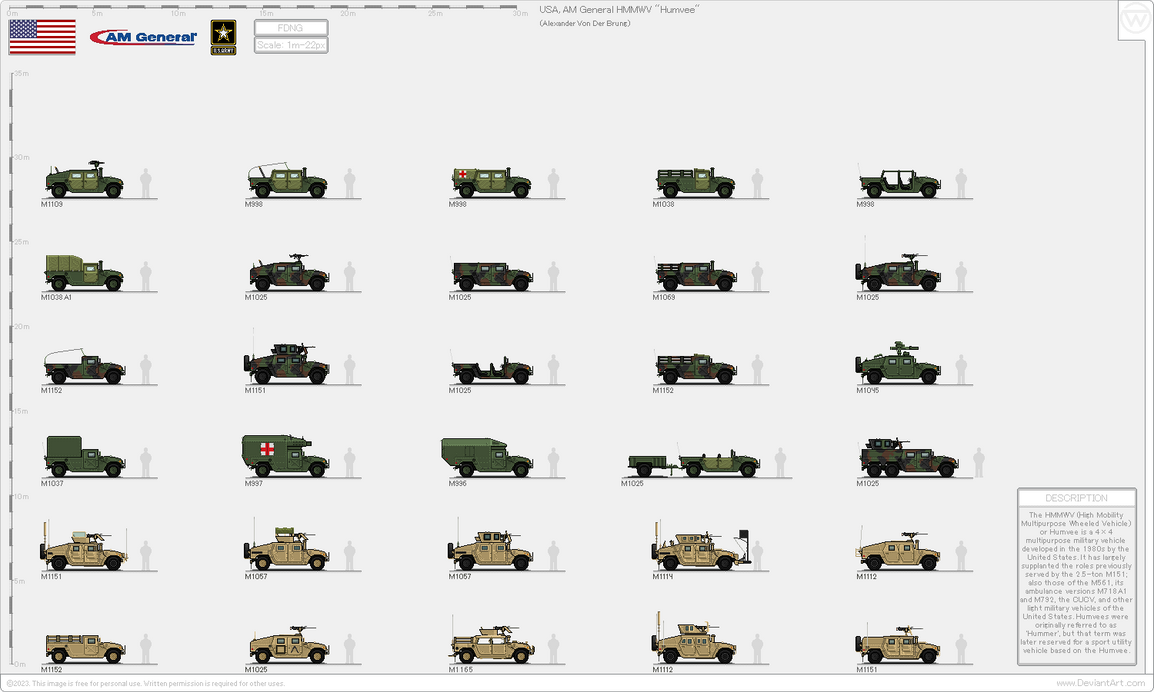Screen dimensions: 1154x692
Task: Select the stripped open-body M1025 camo Humvee
Action: pos(492,369)
